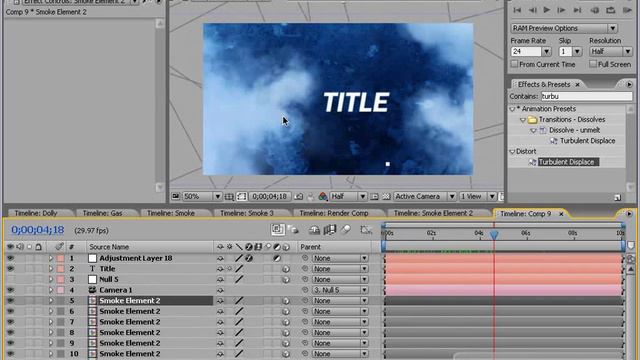Viewport: 640px width, 360px height.
Task: Switch to Timeline: Render Comp tab
Action: coord(334,213)
